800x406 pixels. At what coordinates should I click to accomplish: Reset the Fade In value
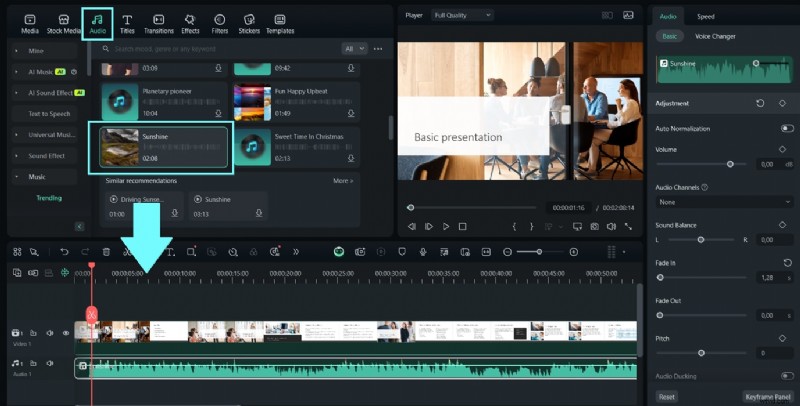tap(788, 263)
